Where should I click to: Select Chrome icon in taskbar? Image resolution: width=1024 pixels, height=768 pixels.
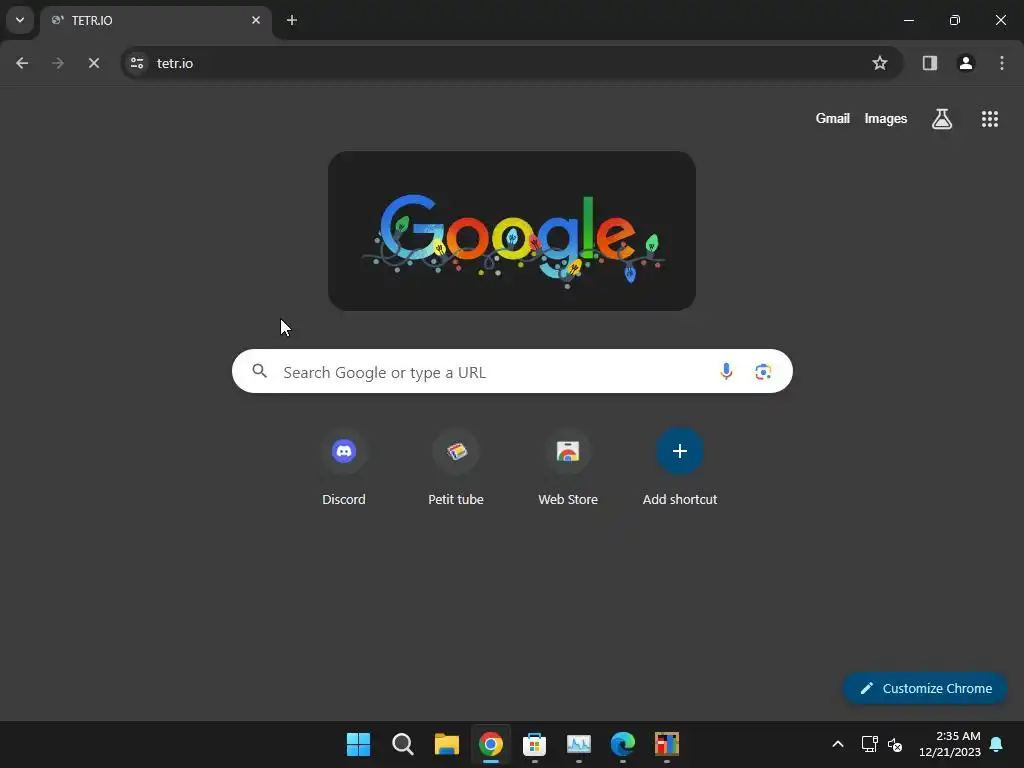[x=490, y=744]
